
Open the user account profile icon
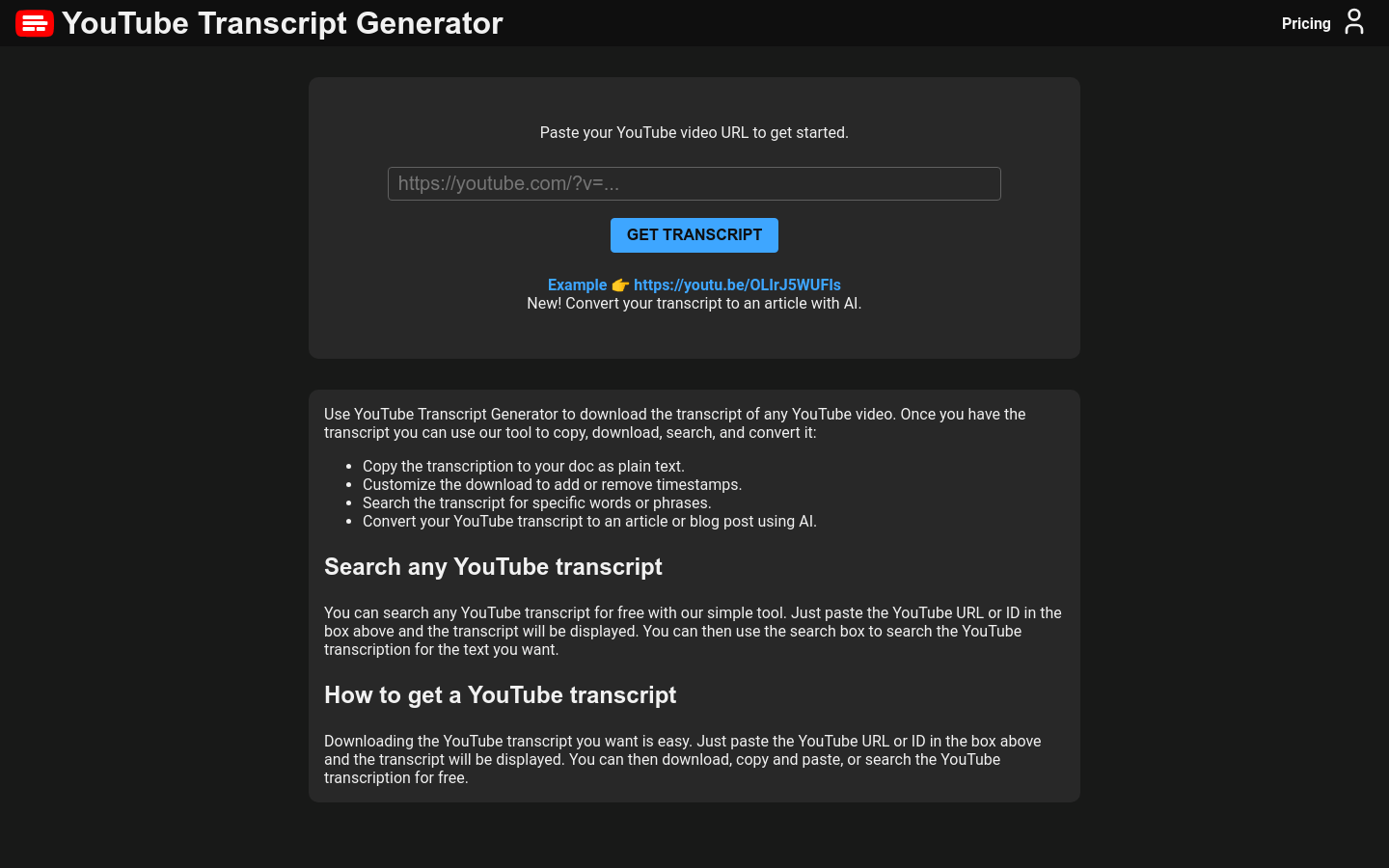(1354, 22)
